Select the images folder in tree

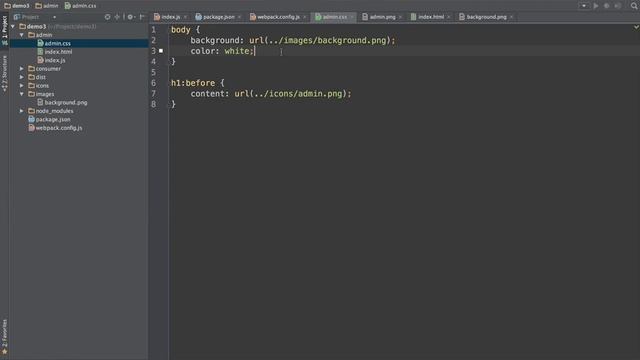tap(41, 94)
